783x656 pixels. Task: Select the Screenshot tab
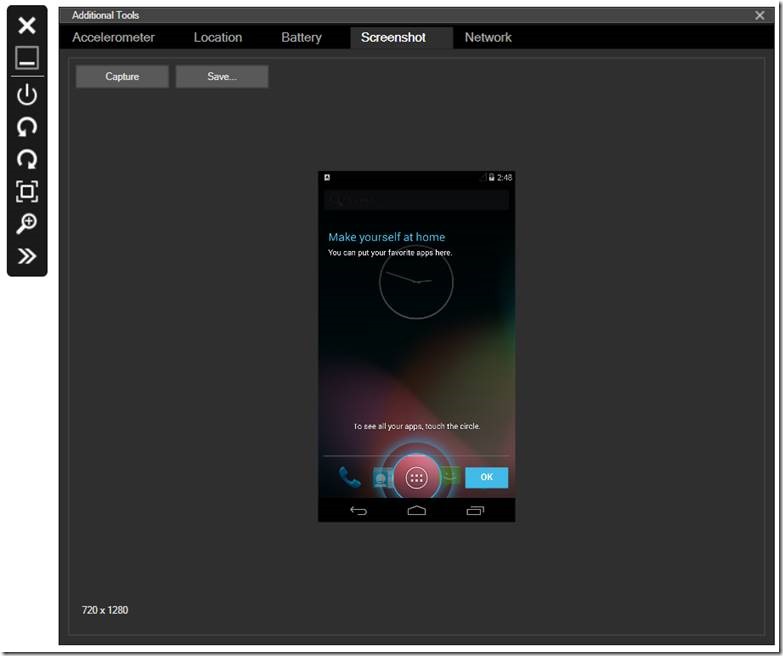393,37
